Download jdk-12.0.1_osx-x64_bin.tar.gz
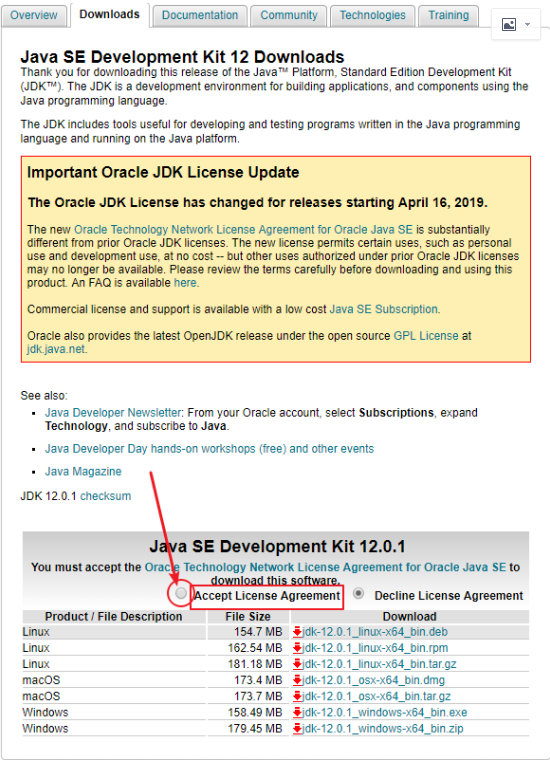The width and height of the screenshot is (550, 760). tap(377, 697)
